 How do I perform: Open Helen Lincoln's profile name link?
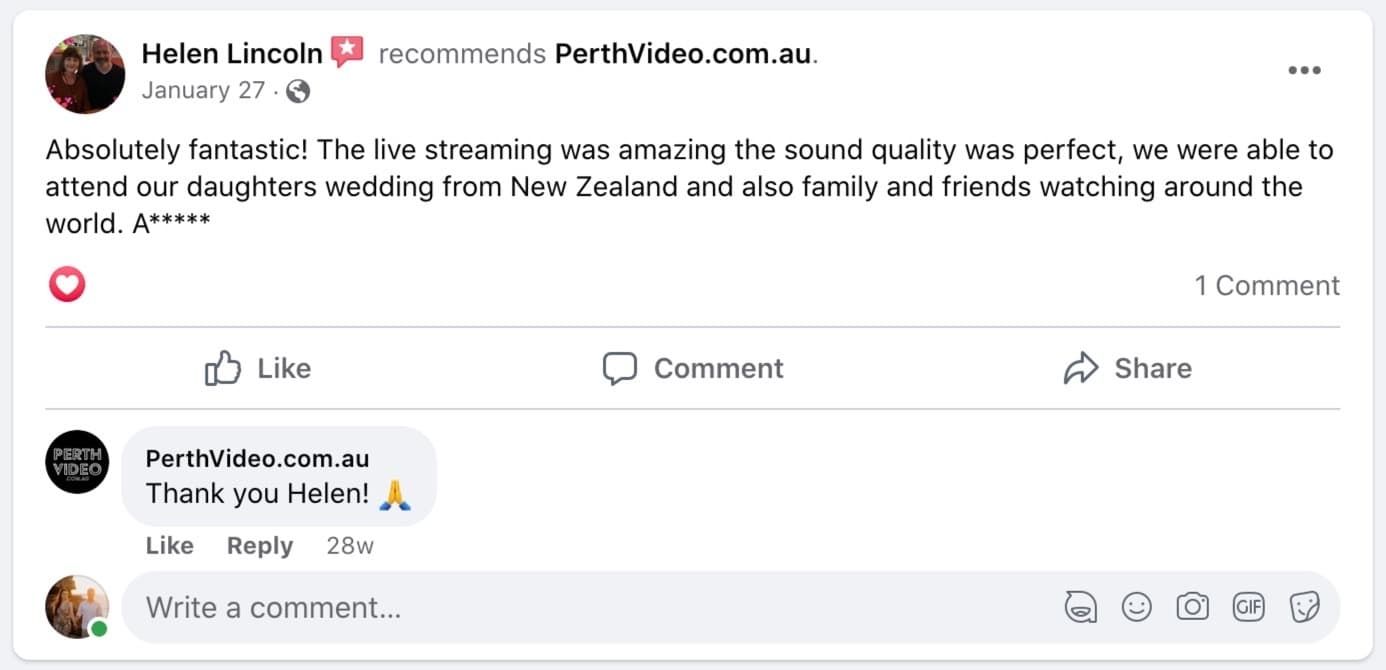coord(232,53)
